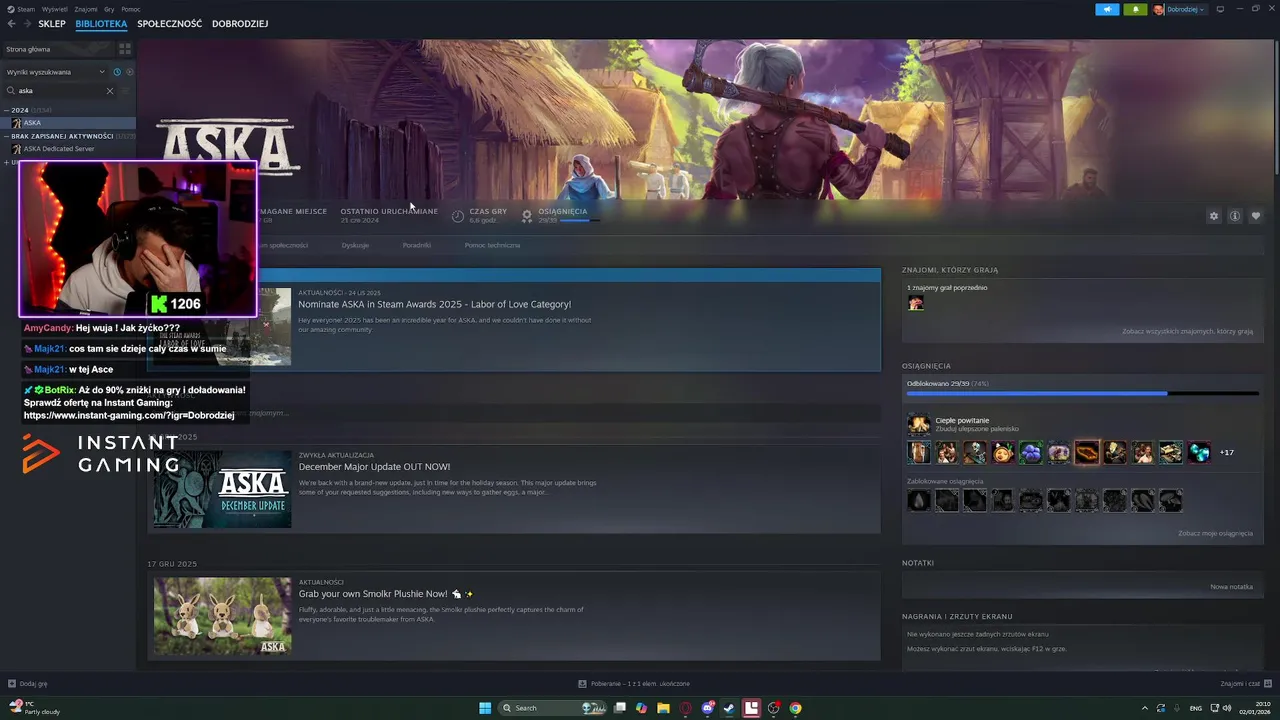Click the Steam logo menu icon
Viewport: 1280px width, 720px height.
point(11,9)
